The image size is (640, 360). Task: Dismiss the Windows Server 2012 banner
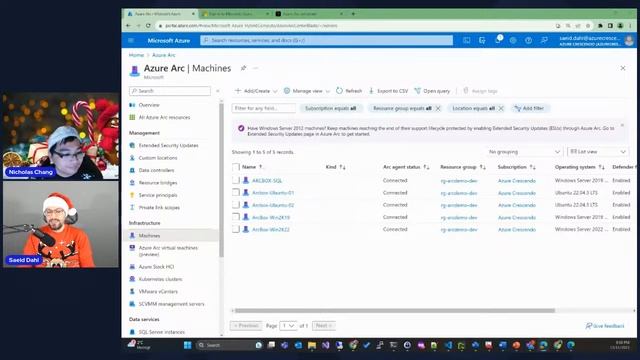622,125
